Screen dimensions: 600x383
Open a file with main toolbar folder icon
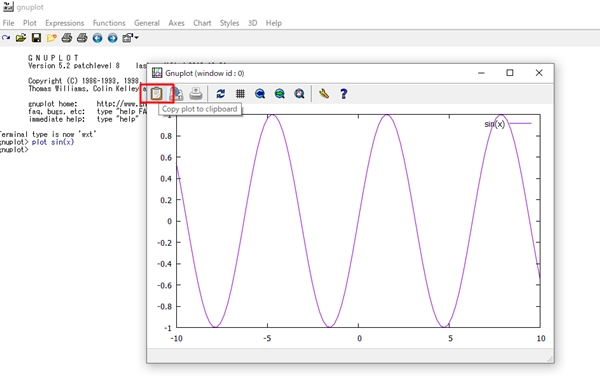[21, 38]
